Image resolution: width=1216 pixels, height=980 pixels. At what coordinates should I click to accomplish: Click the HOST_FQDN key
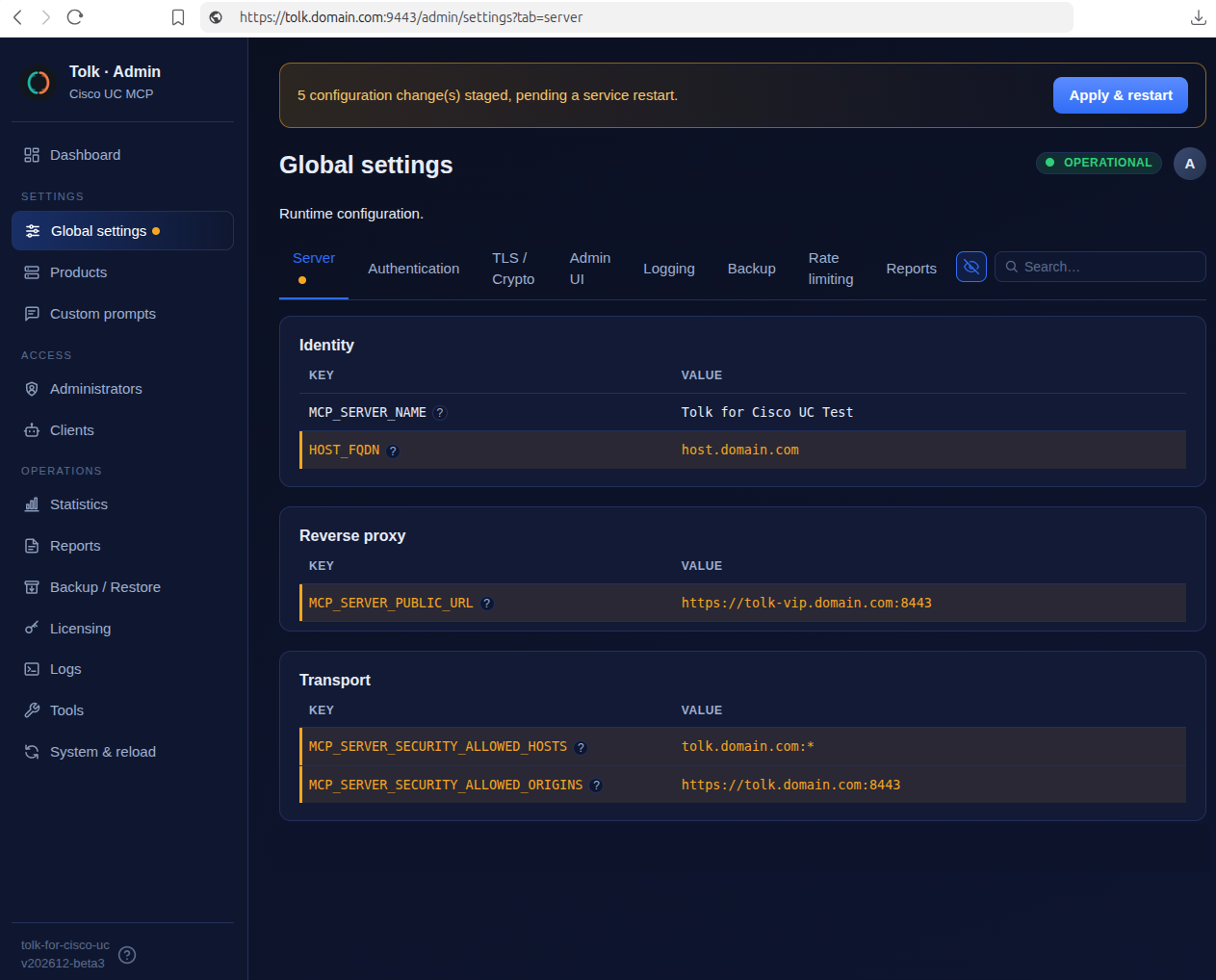pyautogui.click(x=345, y=450)
